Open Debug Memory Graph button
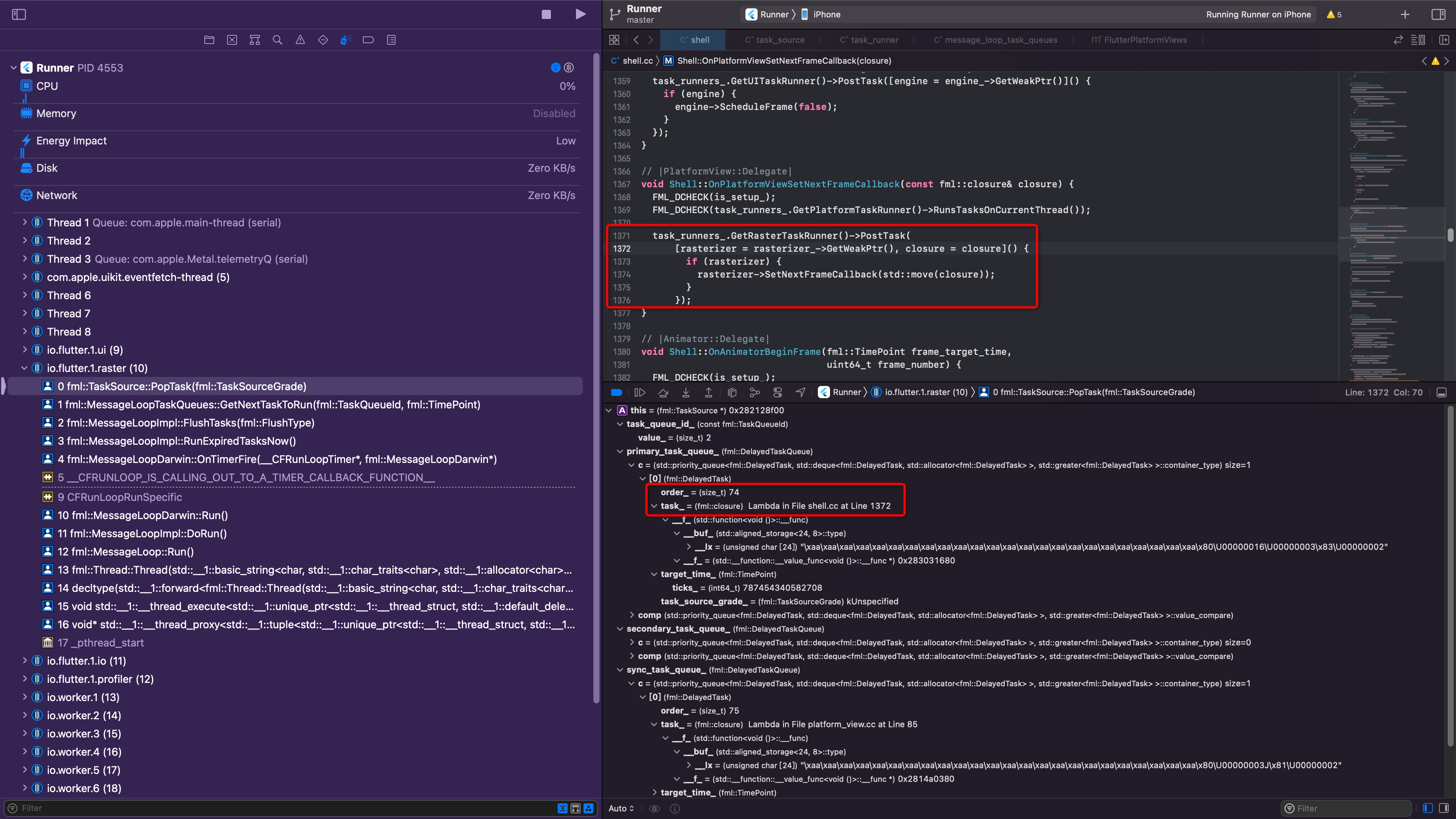Viewport: 1456px width, 819px height. [x=755, y=392]
